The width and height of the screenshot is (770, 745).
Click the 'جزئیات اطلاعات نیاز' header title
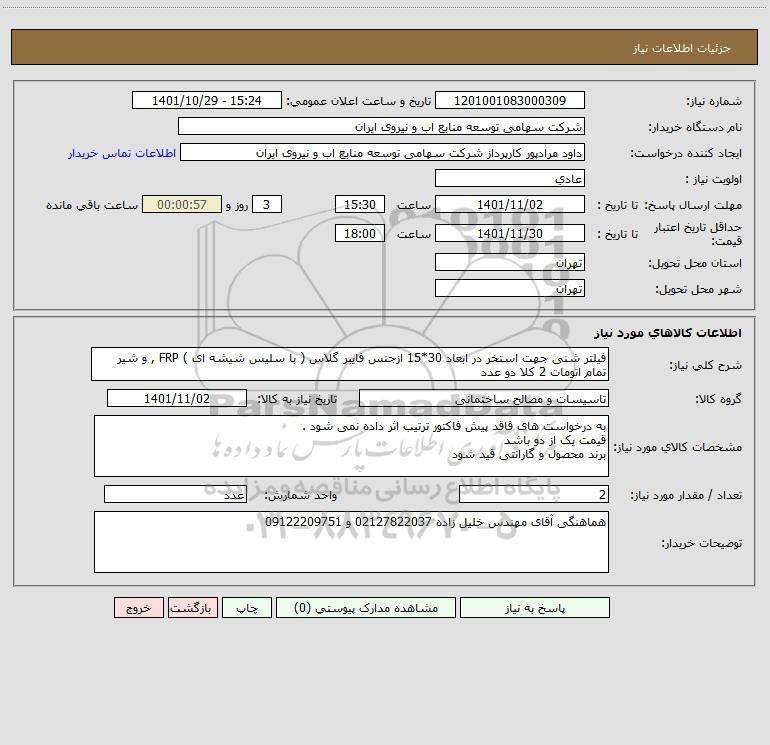(682, 48)
